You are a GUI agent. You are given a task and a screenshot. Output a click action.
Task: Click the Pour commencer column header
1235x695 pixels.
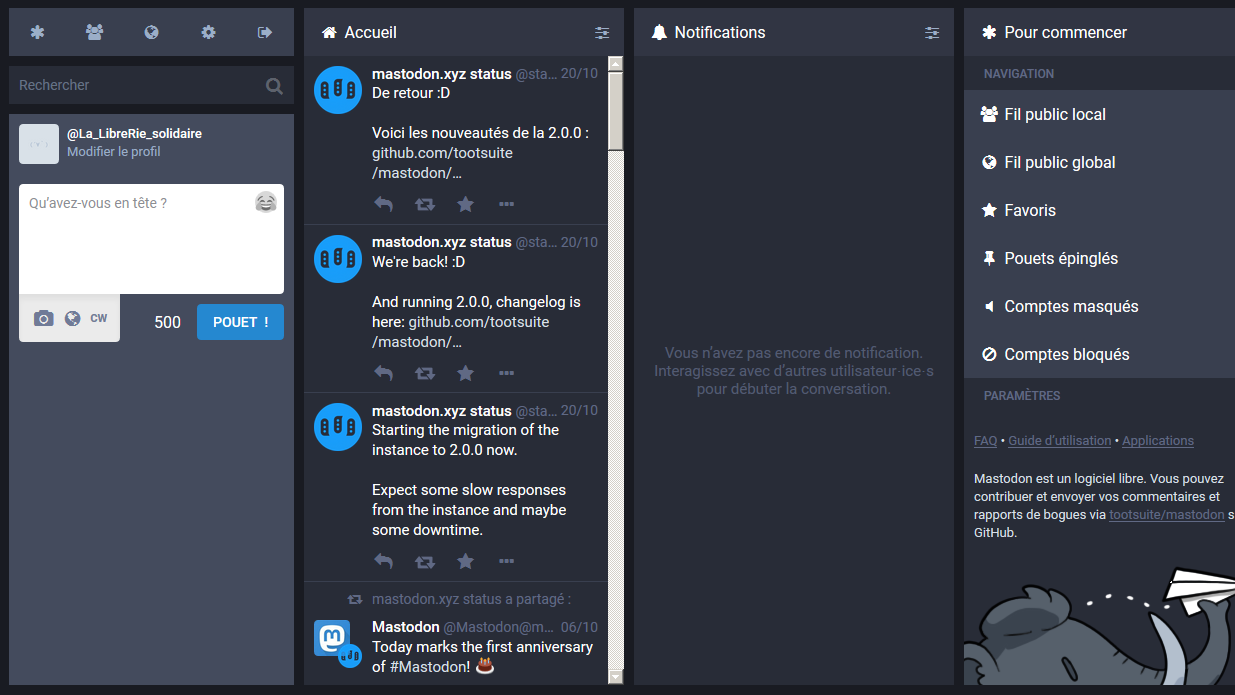pyautogui.click(x=1099, y=32)
